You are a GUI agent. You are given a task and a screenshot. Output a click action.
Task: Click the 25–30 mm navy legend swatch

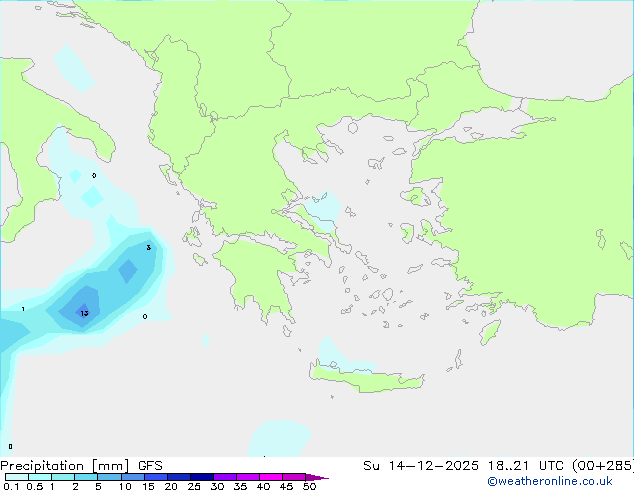pyautogui.click(x=202, y=477)
